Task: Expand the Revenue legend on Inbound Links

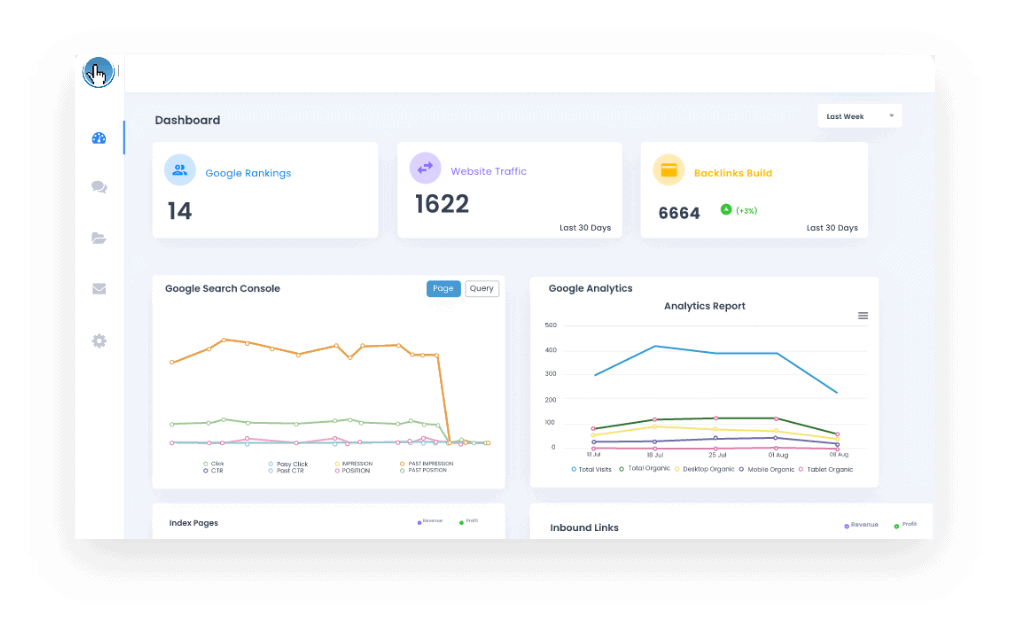Action: click(861, 524)
